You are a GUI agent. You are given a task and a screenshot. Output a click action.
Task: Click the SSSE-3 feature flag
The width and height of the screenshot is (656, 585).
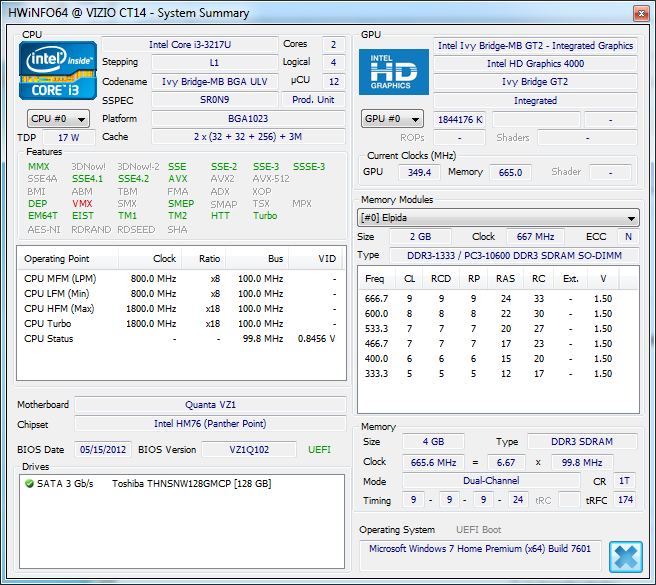[x=309, y=167]
